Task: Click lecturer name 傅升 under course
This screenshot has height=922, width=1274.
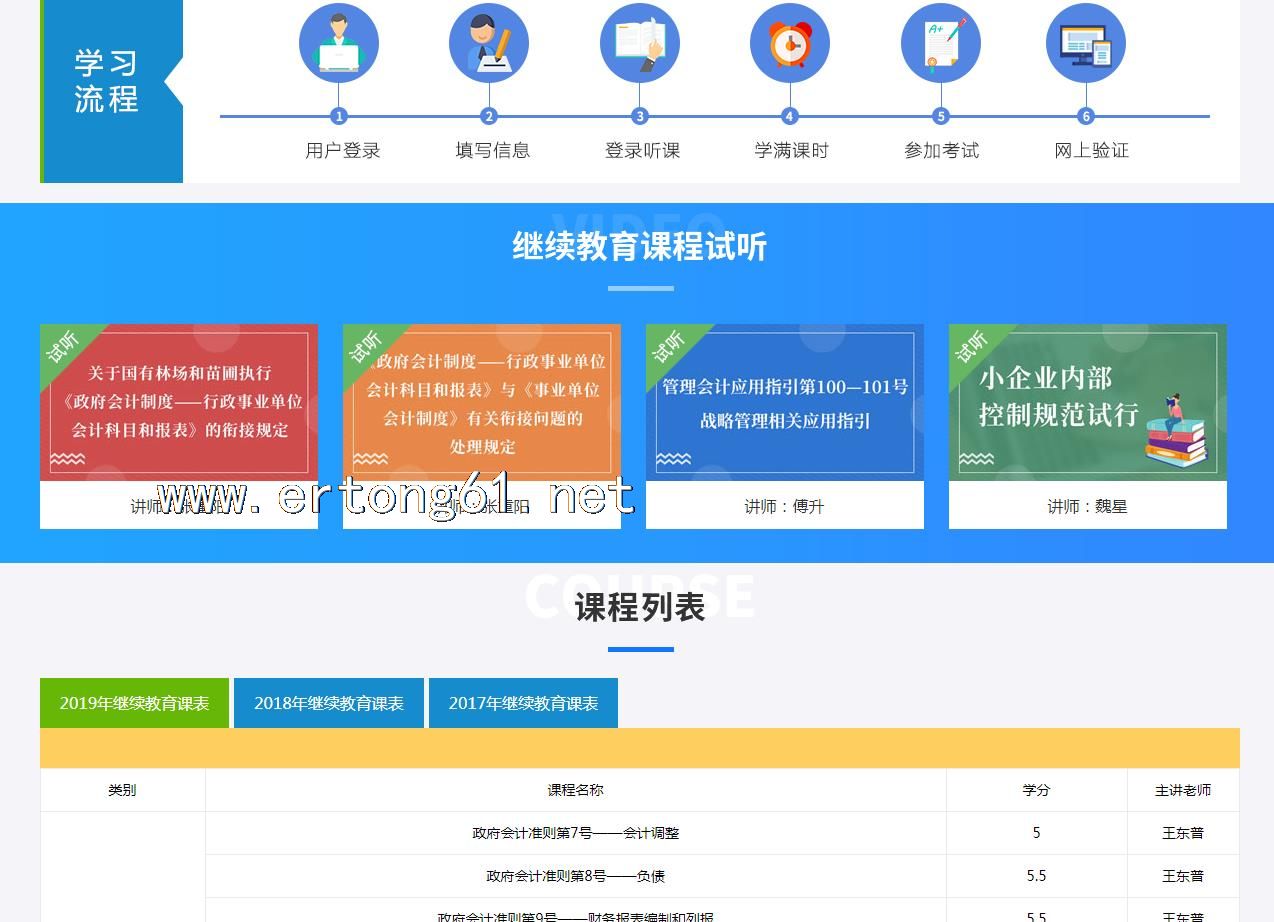Action: point(784,506)
